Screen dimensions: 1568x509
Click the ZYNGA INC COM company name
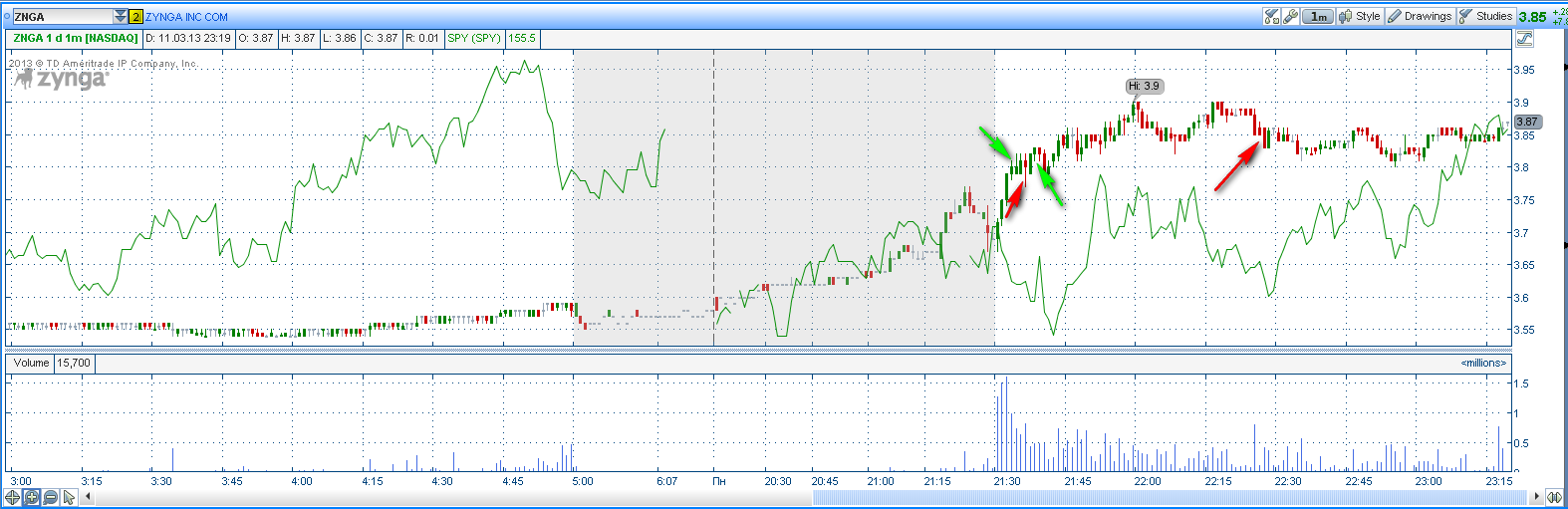click(186, 17)
